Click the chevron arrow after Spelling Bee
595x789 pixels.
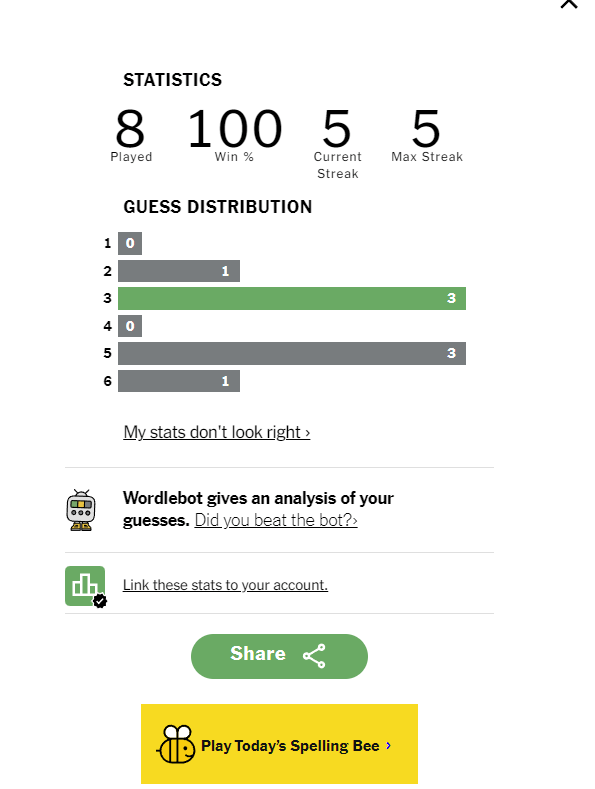389,745
